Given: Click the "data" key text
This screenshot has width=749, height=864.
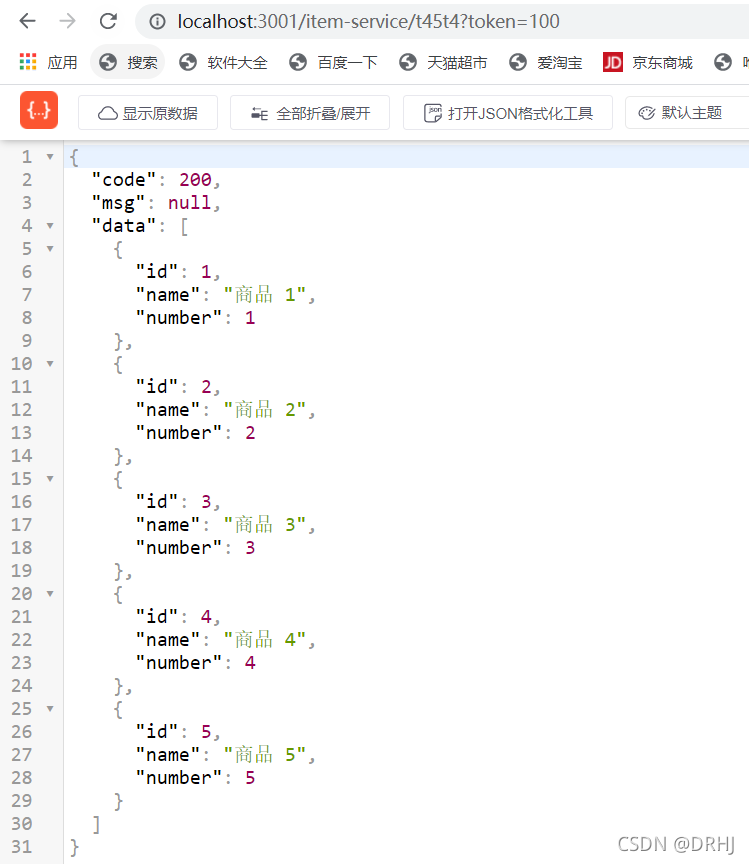Looking at the screenshot, I should pos(124,226).
